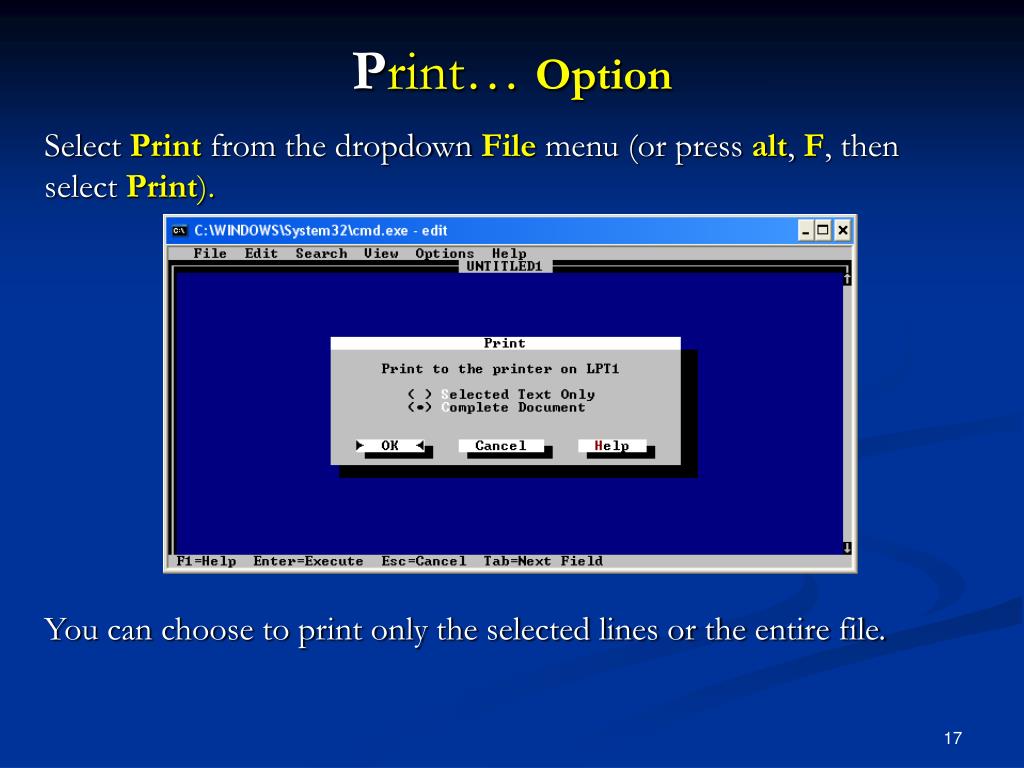1024x768 pixels.
Task: Maximize the cmd.exe window
Action: (x=823, y=231)
